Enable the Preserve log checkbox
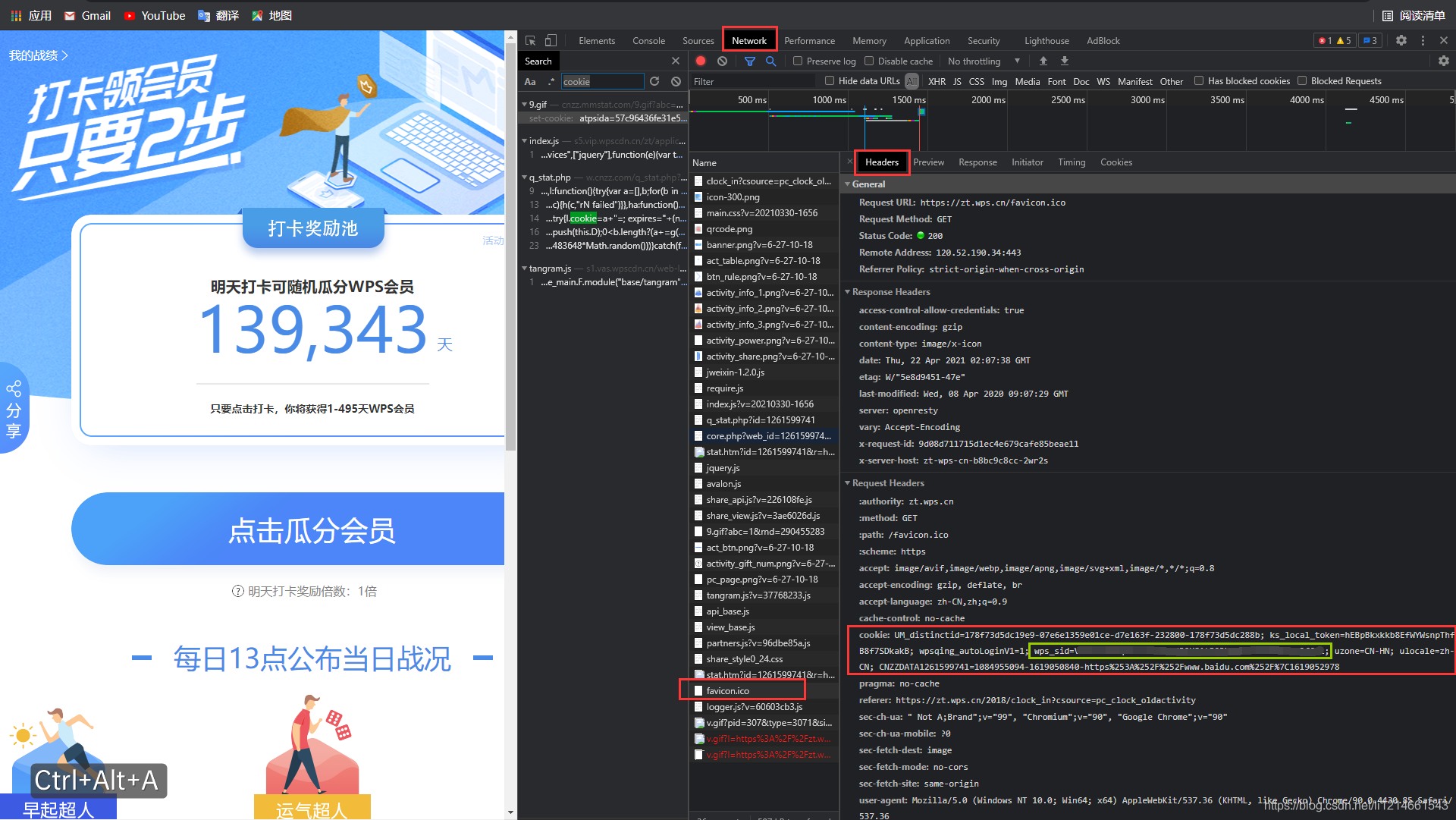Viewport: 1456px width, 820px height. [x=798, y=61]
